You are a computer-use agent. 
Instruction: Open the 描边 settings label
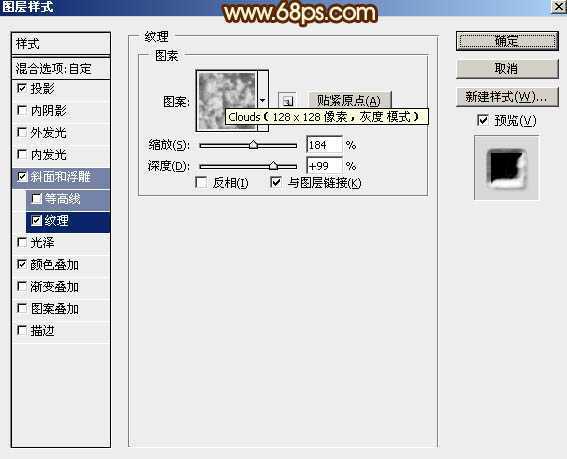click(x=42, y=331)
